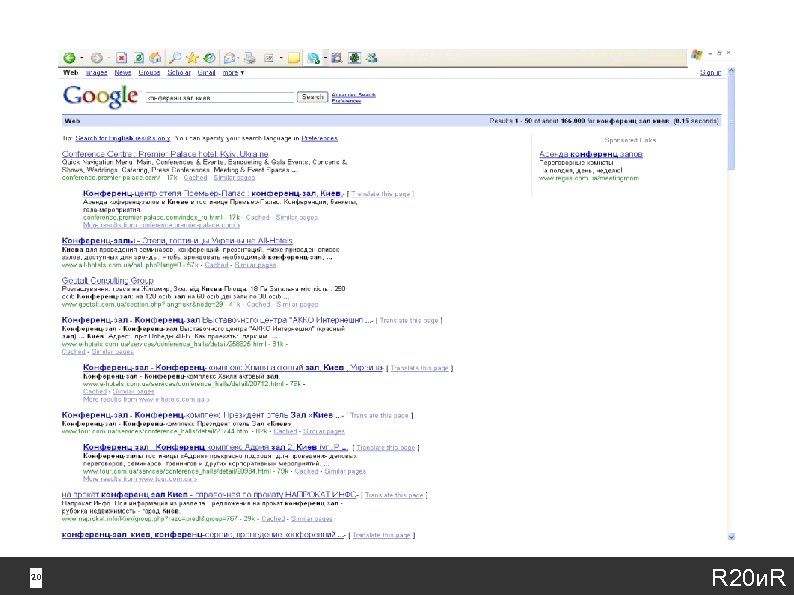Click Similar pages under www.all-hotels.com.ua result
This screenshot has width=794, height=595.
pos(255,265)
